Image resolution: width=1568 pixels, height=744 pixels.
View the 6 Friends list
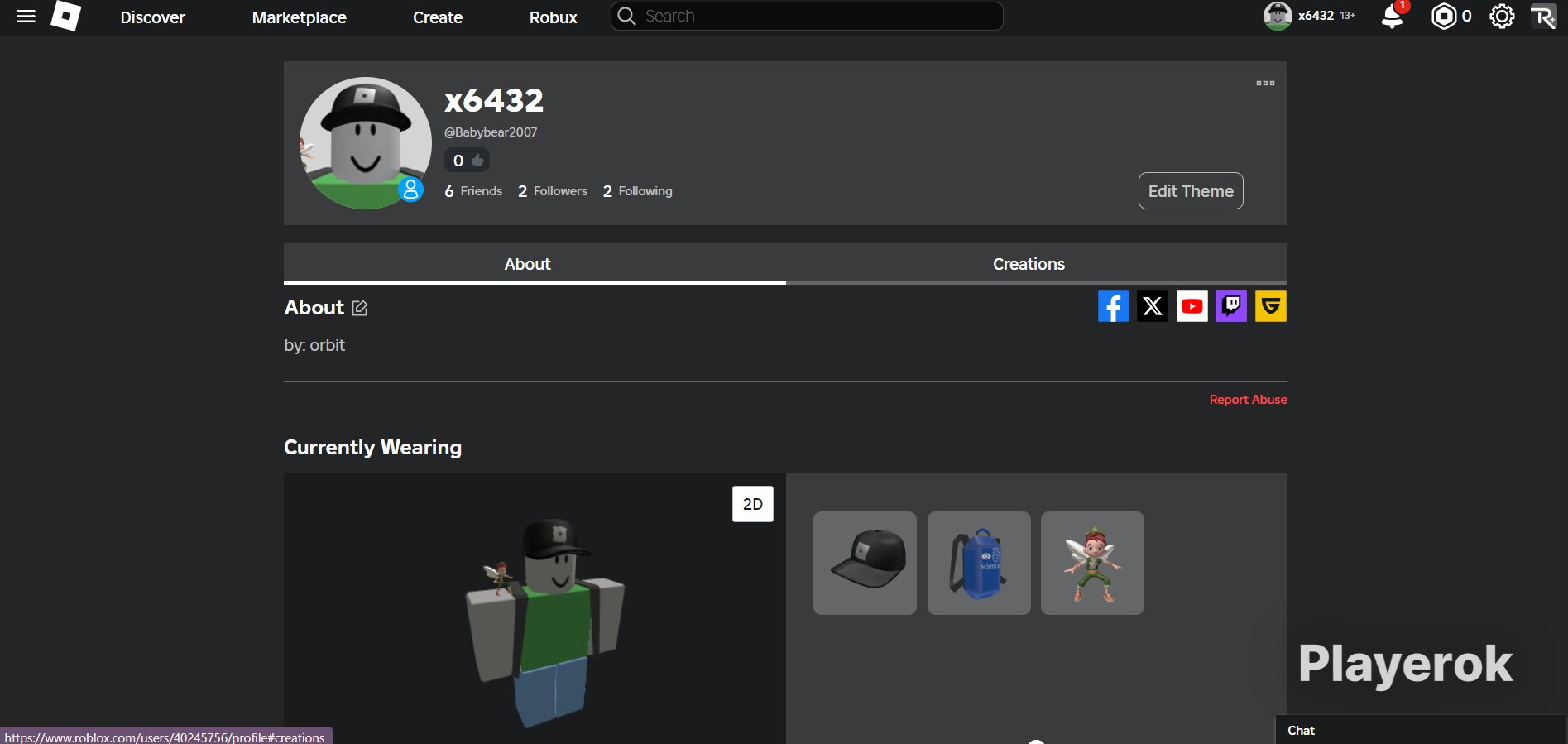click(473, 191)
